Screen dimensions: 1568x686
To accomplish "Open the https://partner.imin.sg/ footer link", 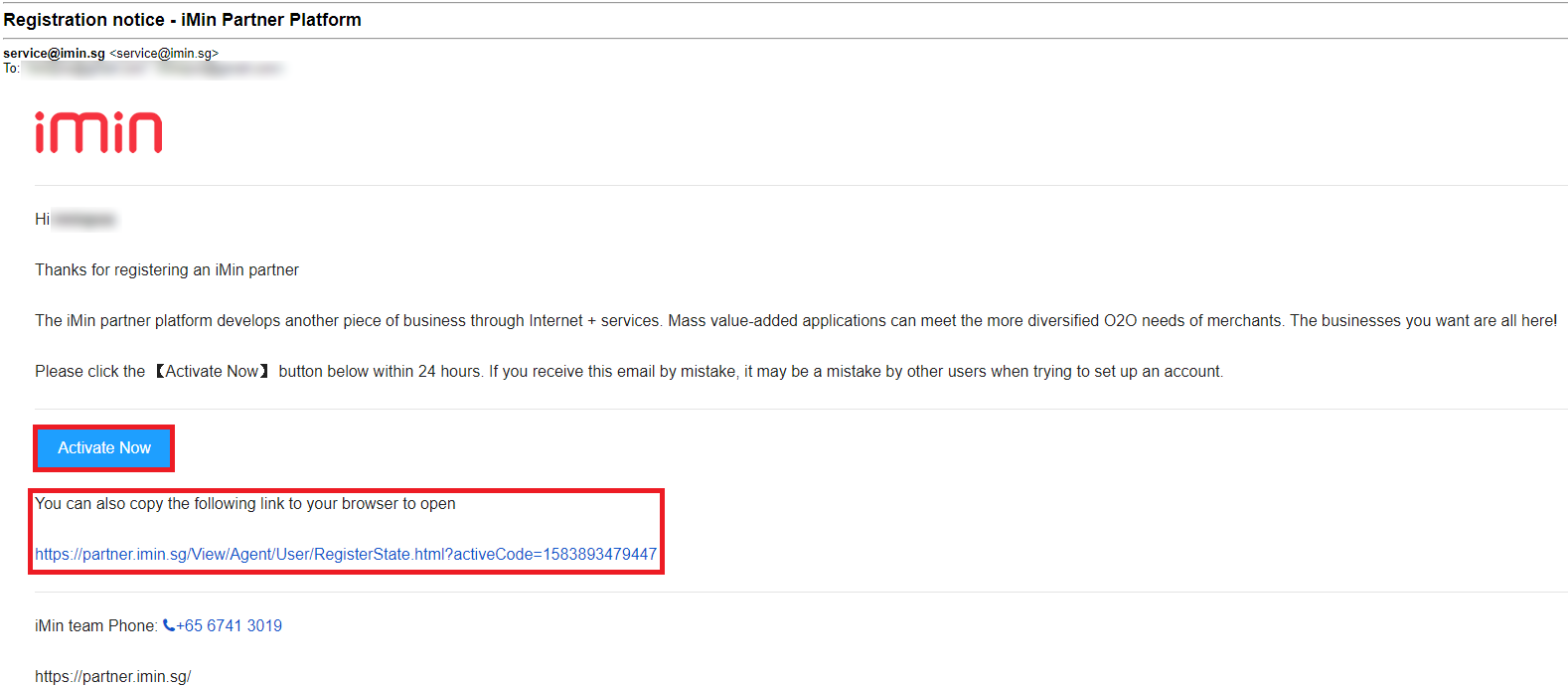I will [x=112, y=677].
